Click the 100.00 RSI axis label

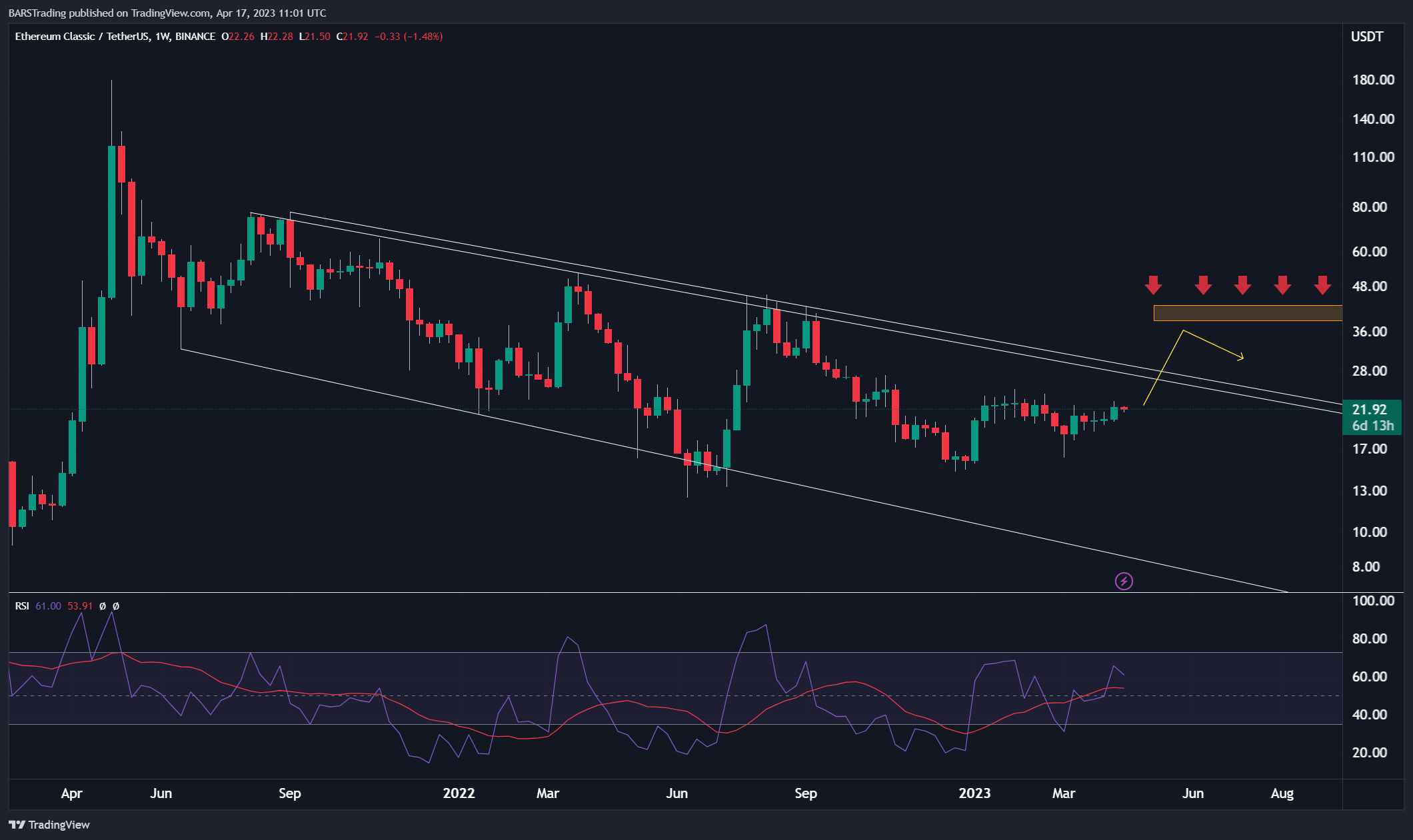[1373, 601]
